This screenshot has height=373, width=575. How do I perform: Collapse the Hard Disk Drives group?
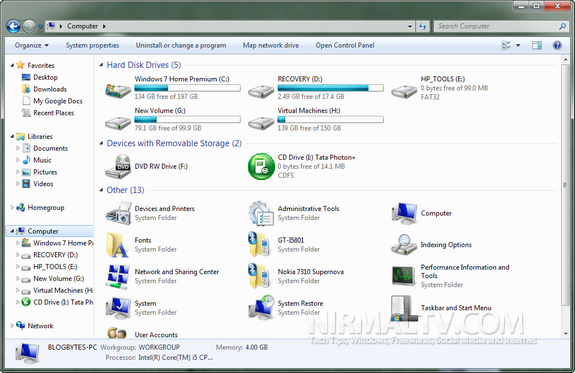point(101,65)
